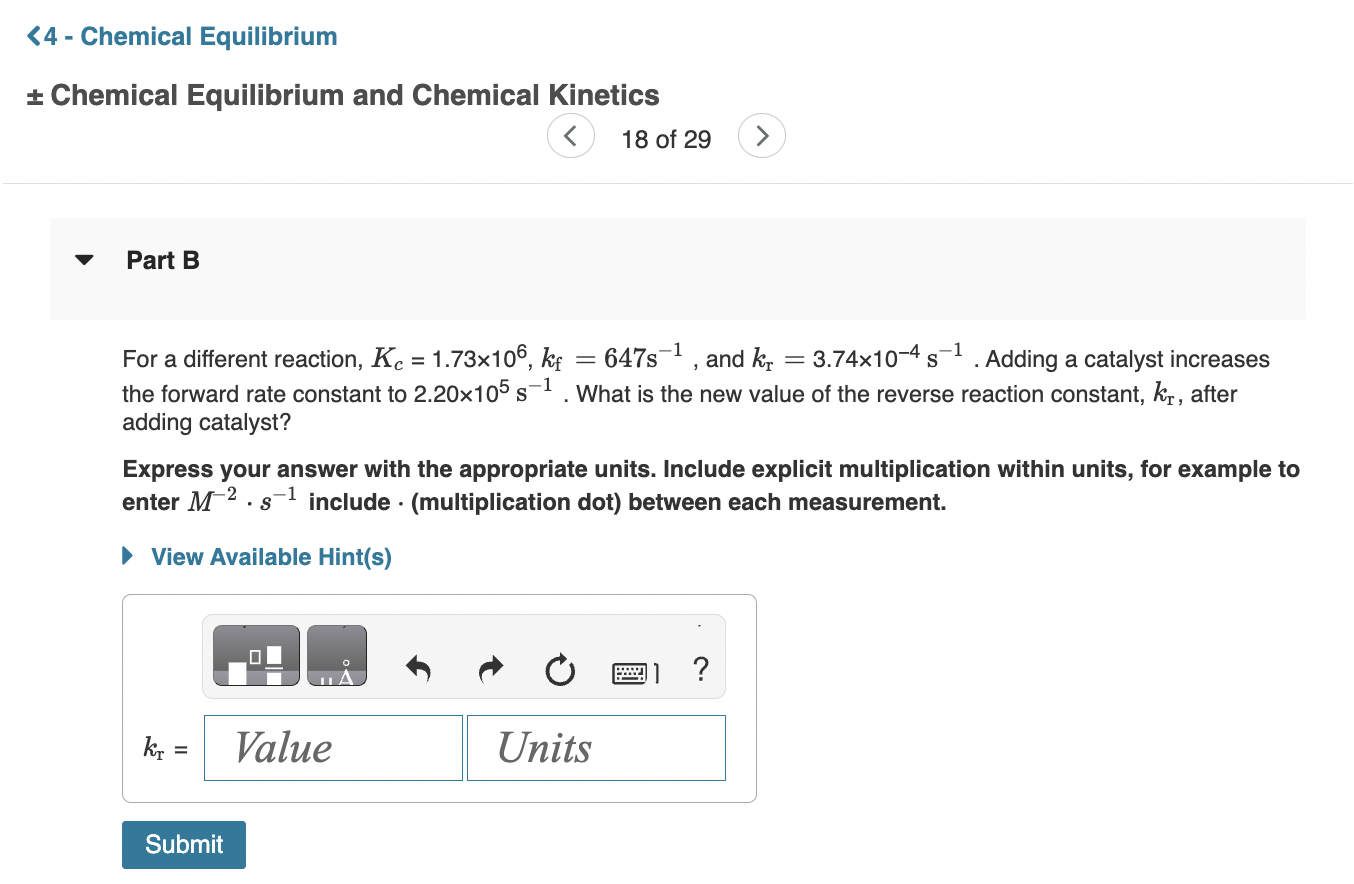Open the next question with the right chevron
The width and height of the screenshot is (1354, 884).
762,135
